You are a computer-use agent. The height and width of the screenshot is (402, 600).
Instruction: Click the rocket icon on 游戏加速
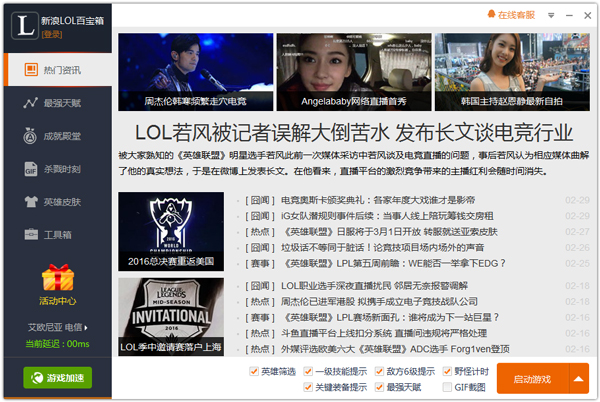37,378
